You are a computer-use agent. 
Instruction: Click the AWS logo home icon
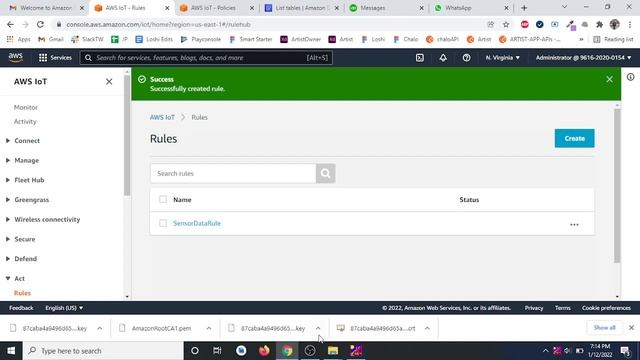coord(16,58)
